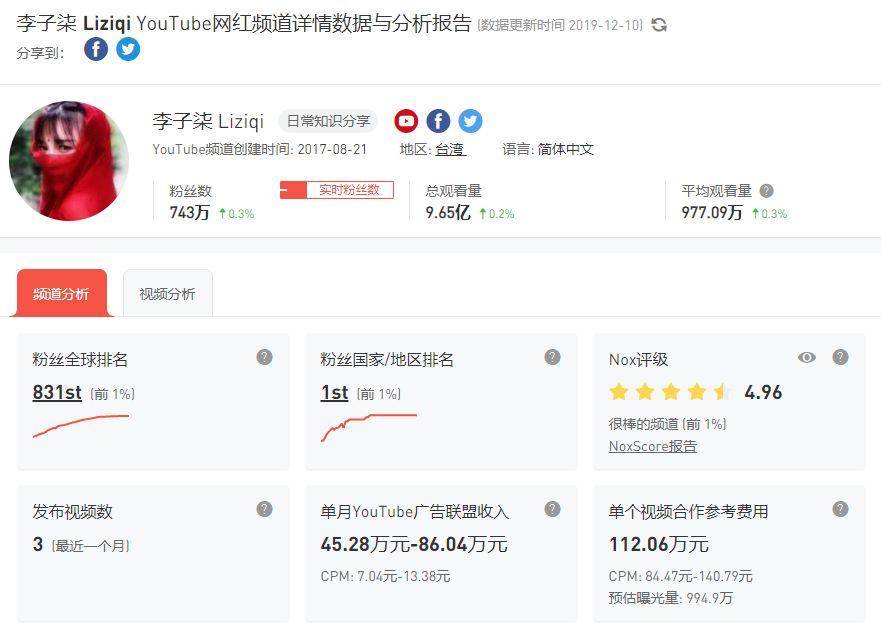
Task: Switch to 视频分析 tab
Action: coord(167,293)
